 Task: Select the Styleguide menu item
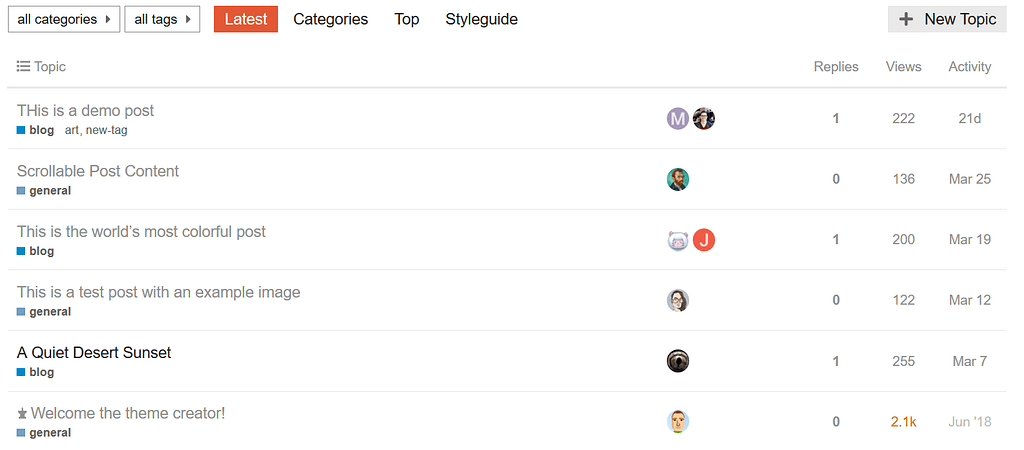point(481,20)
